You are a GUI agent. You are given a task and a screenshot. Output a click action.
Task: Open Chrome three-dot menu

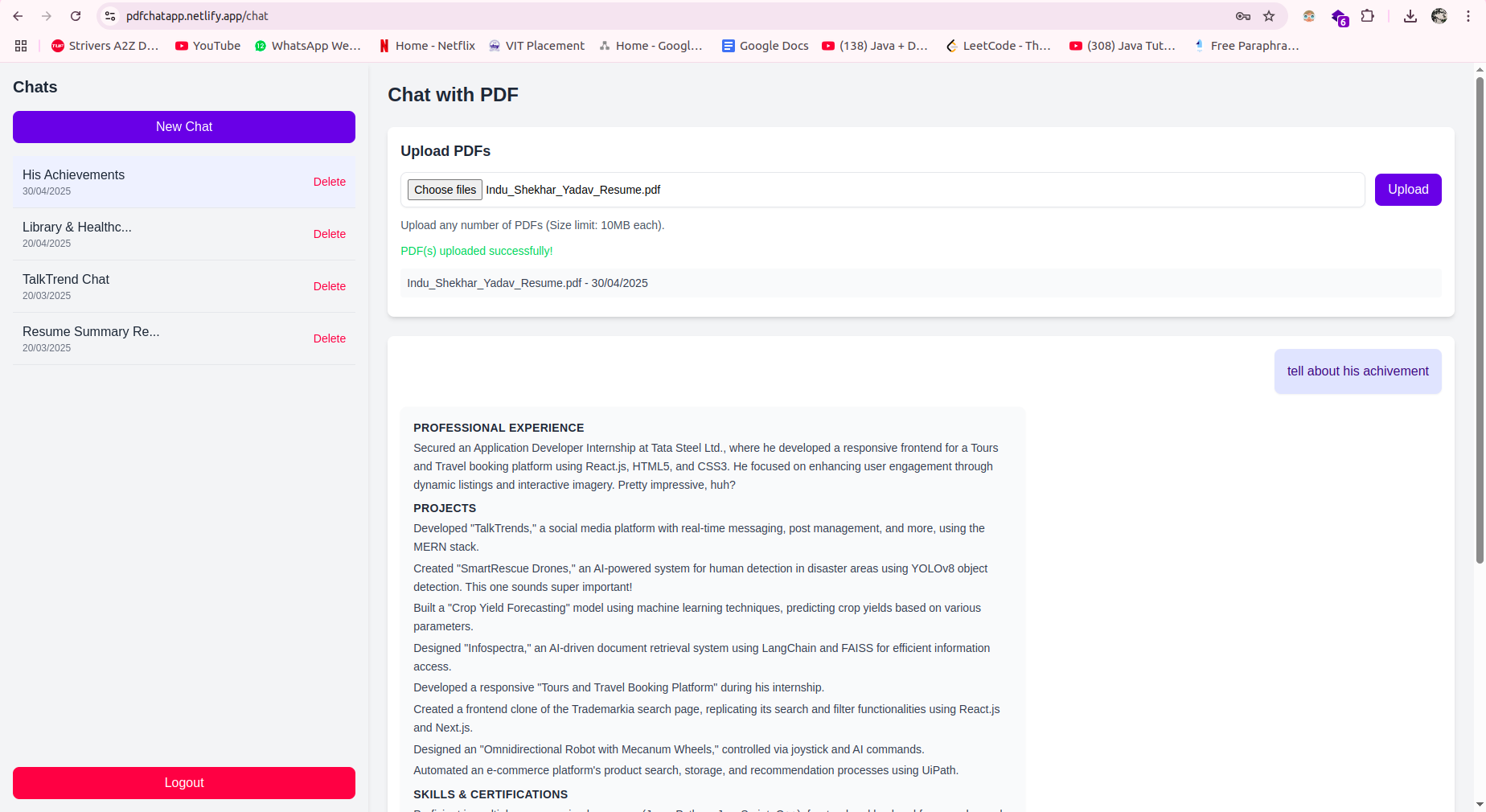click(1468, 16)
